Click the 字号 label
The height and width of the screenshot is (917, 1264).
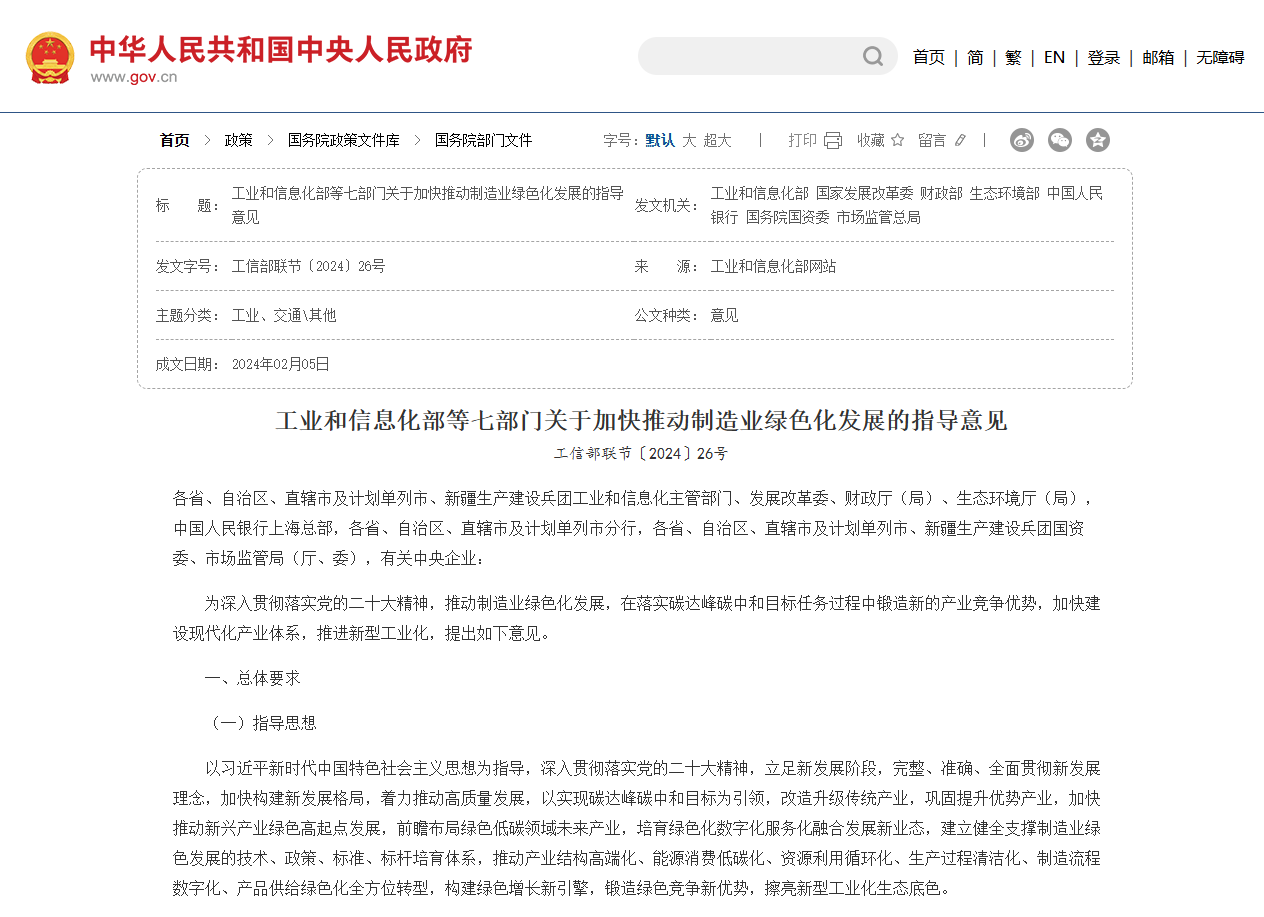click(621, 140)
